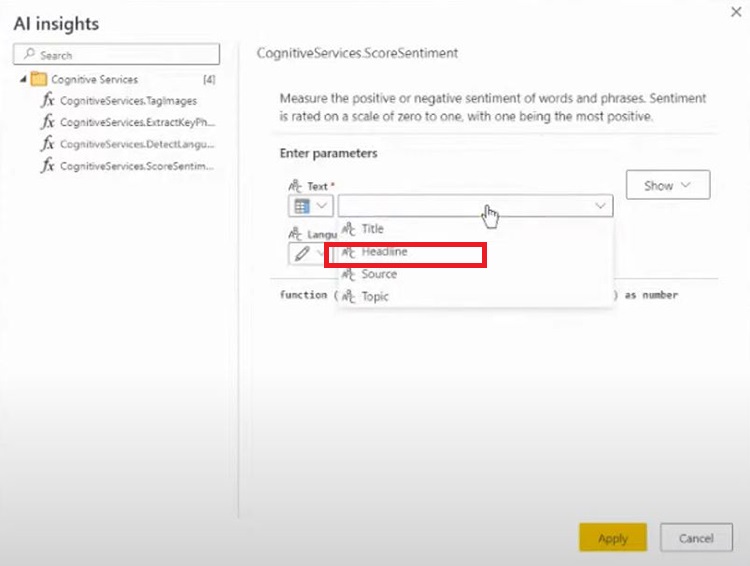Collapse the Cognitive Services folder triangle
Viewport: 750px width, 566px height.
pos(23,79)
